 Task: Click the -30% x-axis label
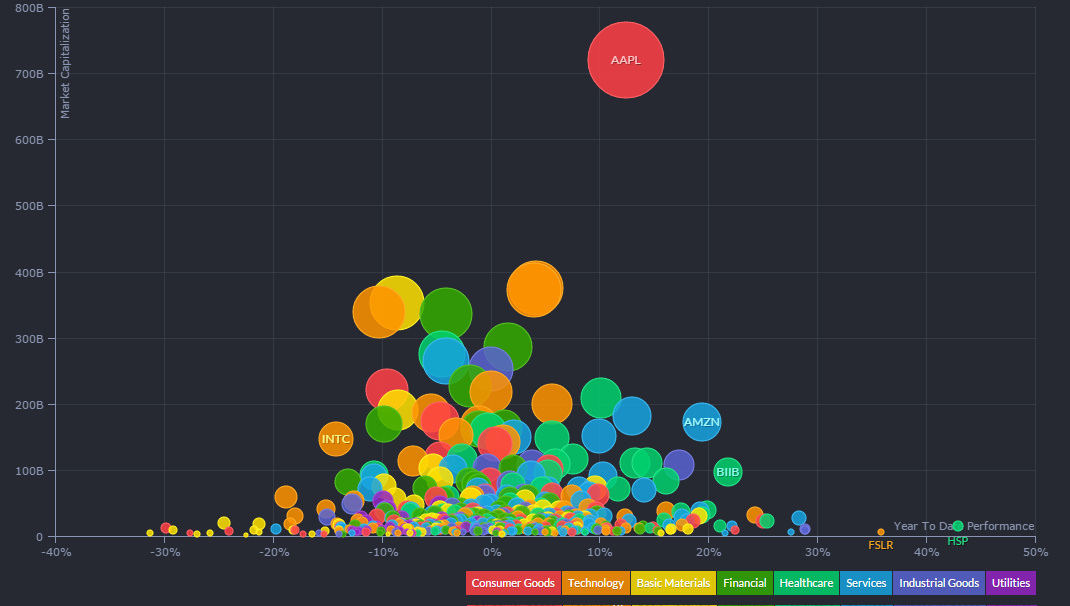pos(165,552)
